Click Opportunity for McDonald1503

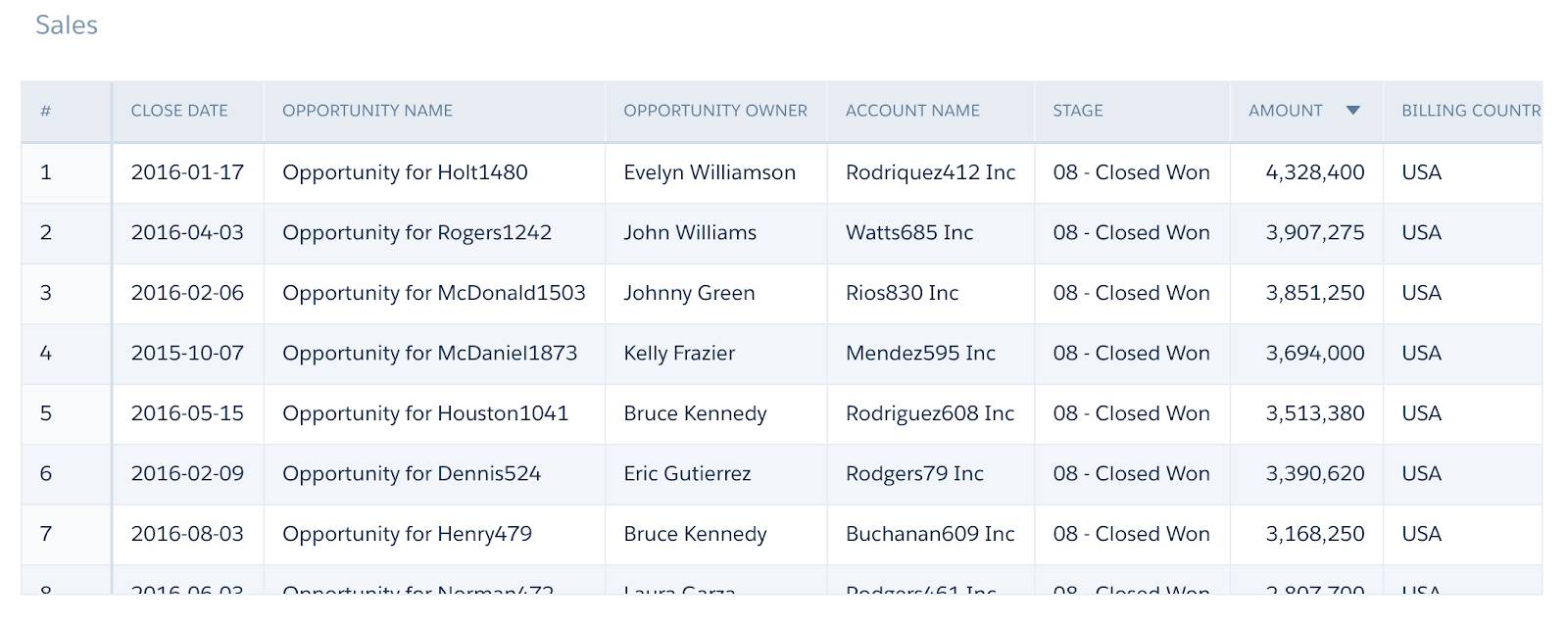pyautogui.click(x=434, y=293)
